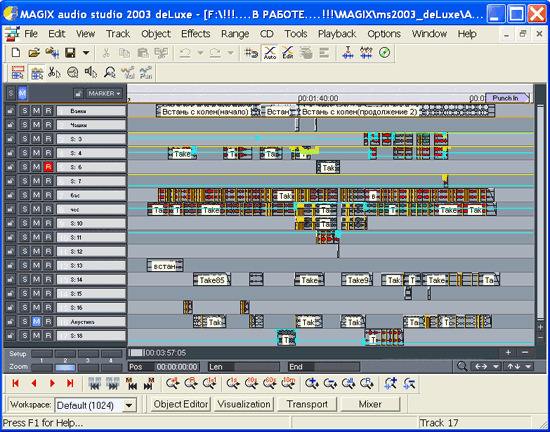Click the Mixer button
550x432 pixels.
coord(370,404)
